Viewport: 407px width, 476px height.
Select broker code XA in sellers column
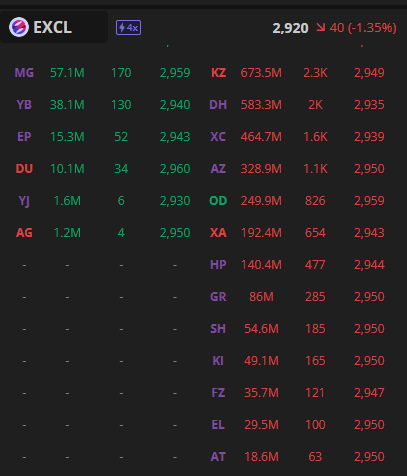tap(218, 233)
